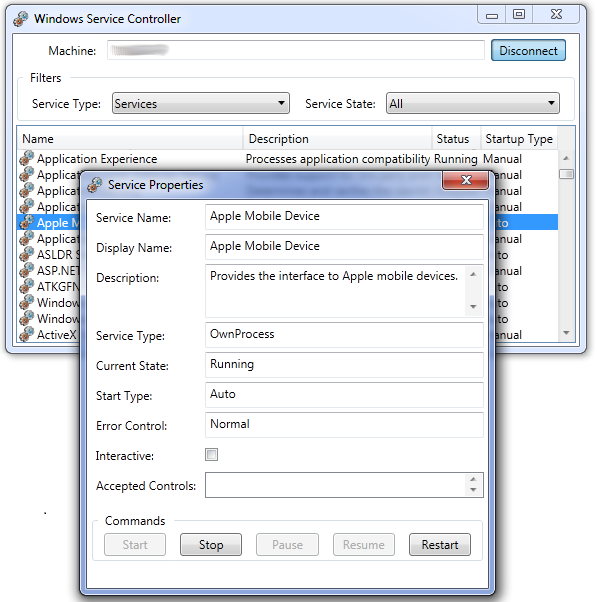Click the disabled Start button
Image resolution: width=597 pixels, height=602 pixels.
pos(135,544)
